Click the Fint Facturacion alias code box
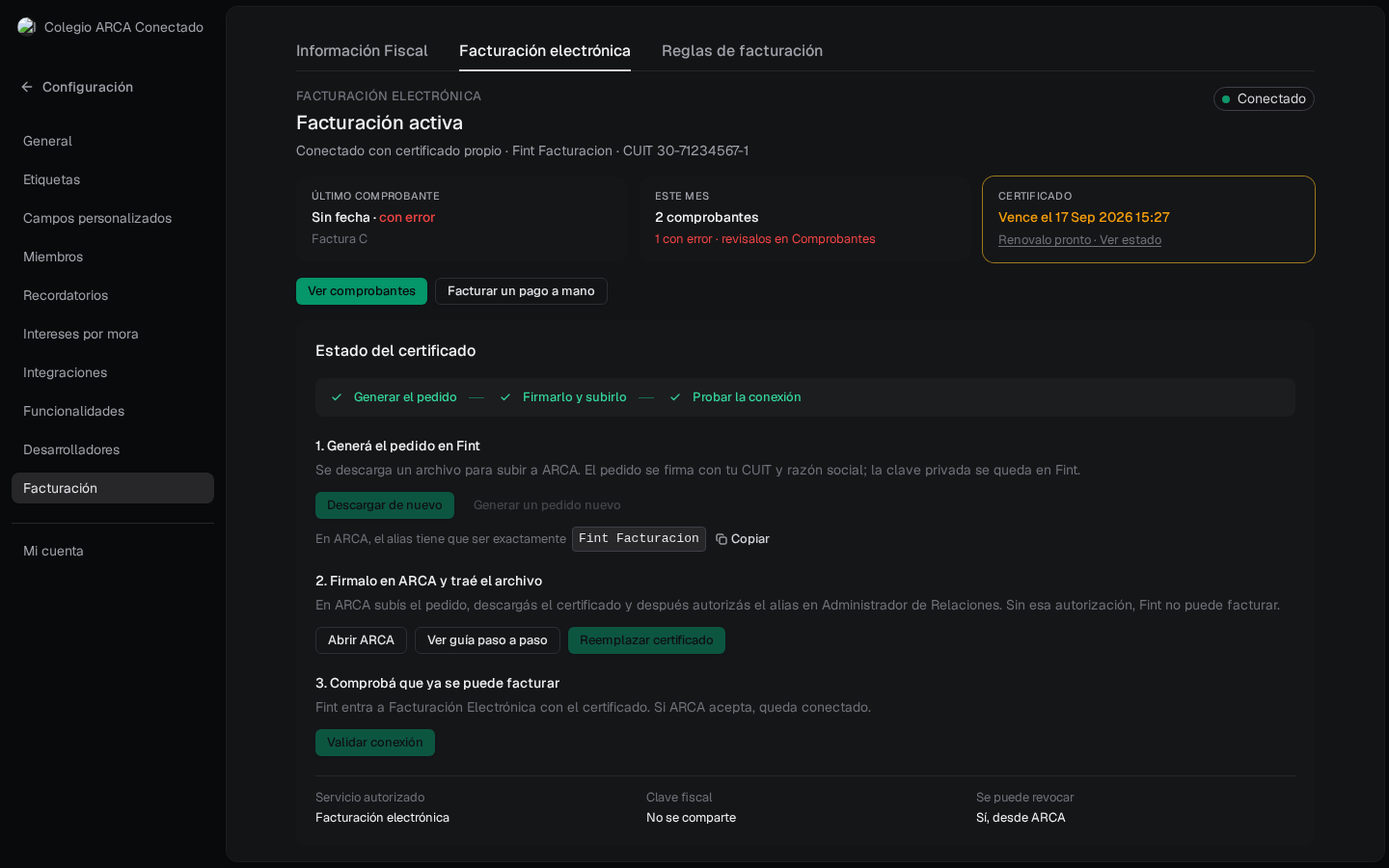The image size is (1389, 868). point(639,539)
